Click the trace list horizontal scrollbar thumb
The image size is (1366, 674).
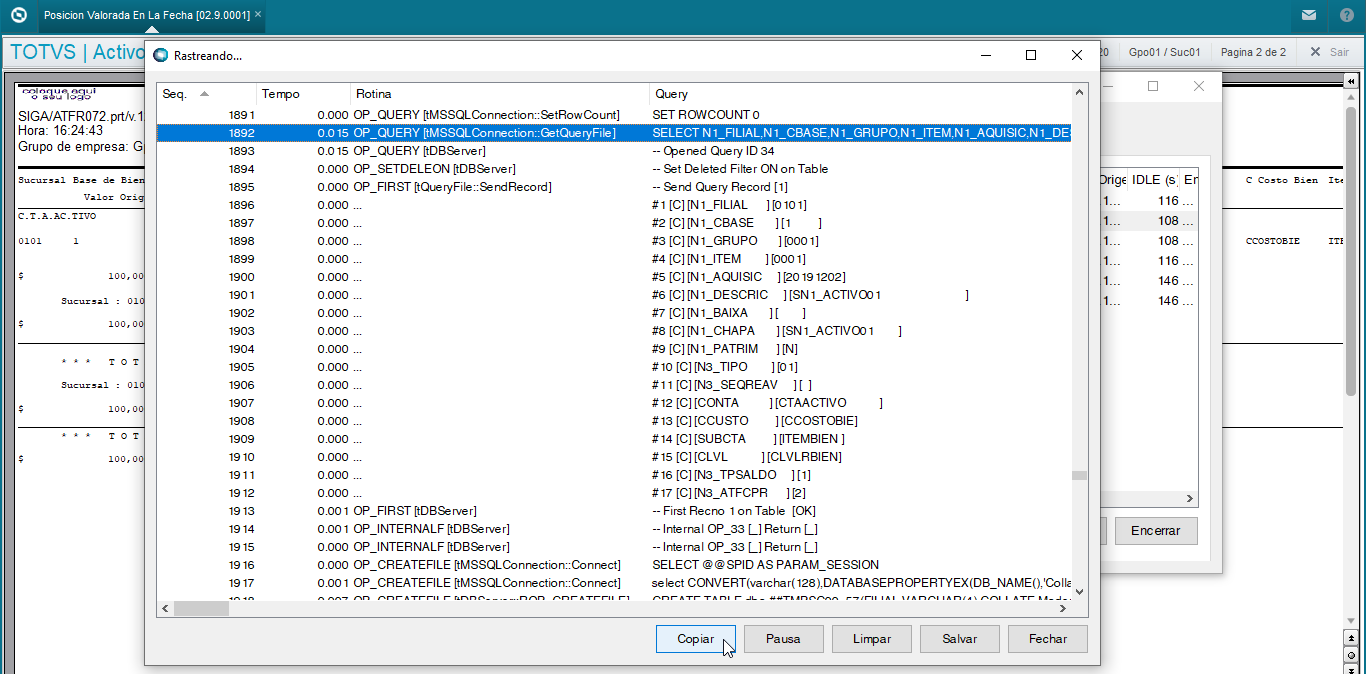tap(201, 608)
